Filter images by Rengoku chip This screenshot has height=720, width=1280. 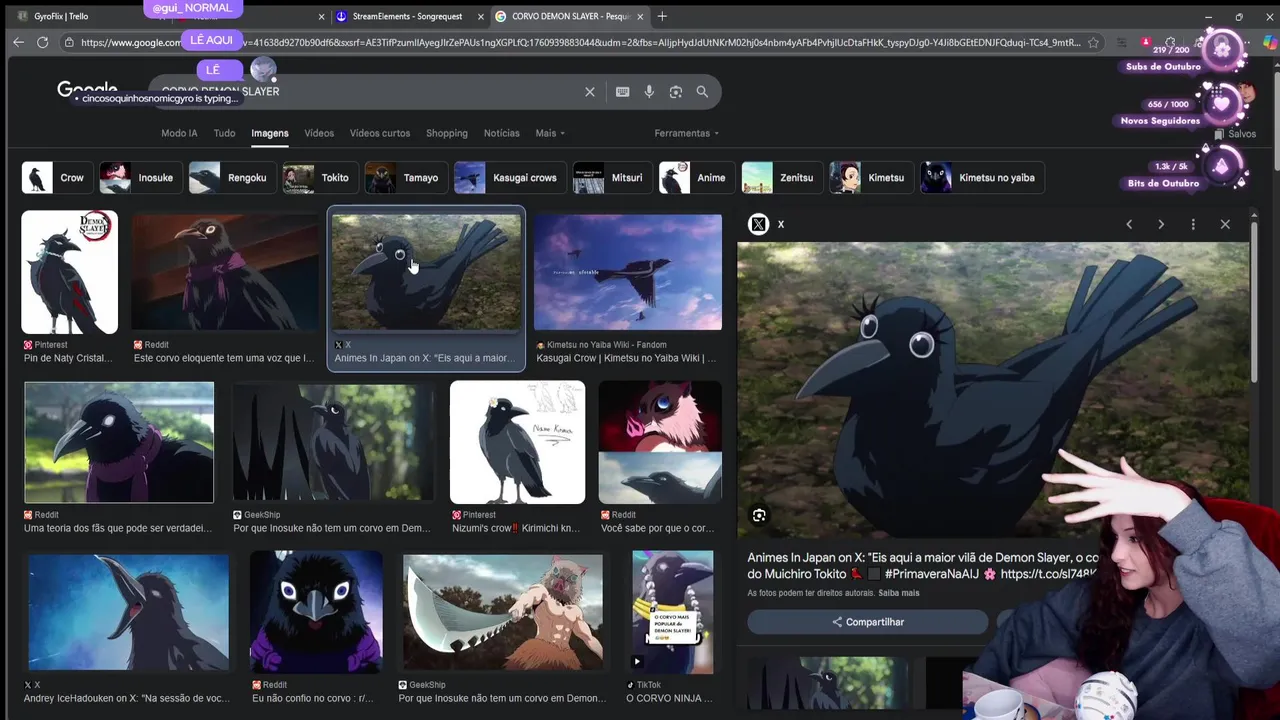pyautogui.click(x=232, y=178)
